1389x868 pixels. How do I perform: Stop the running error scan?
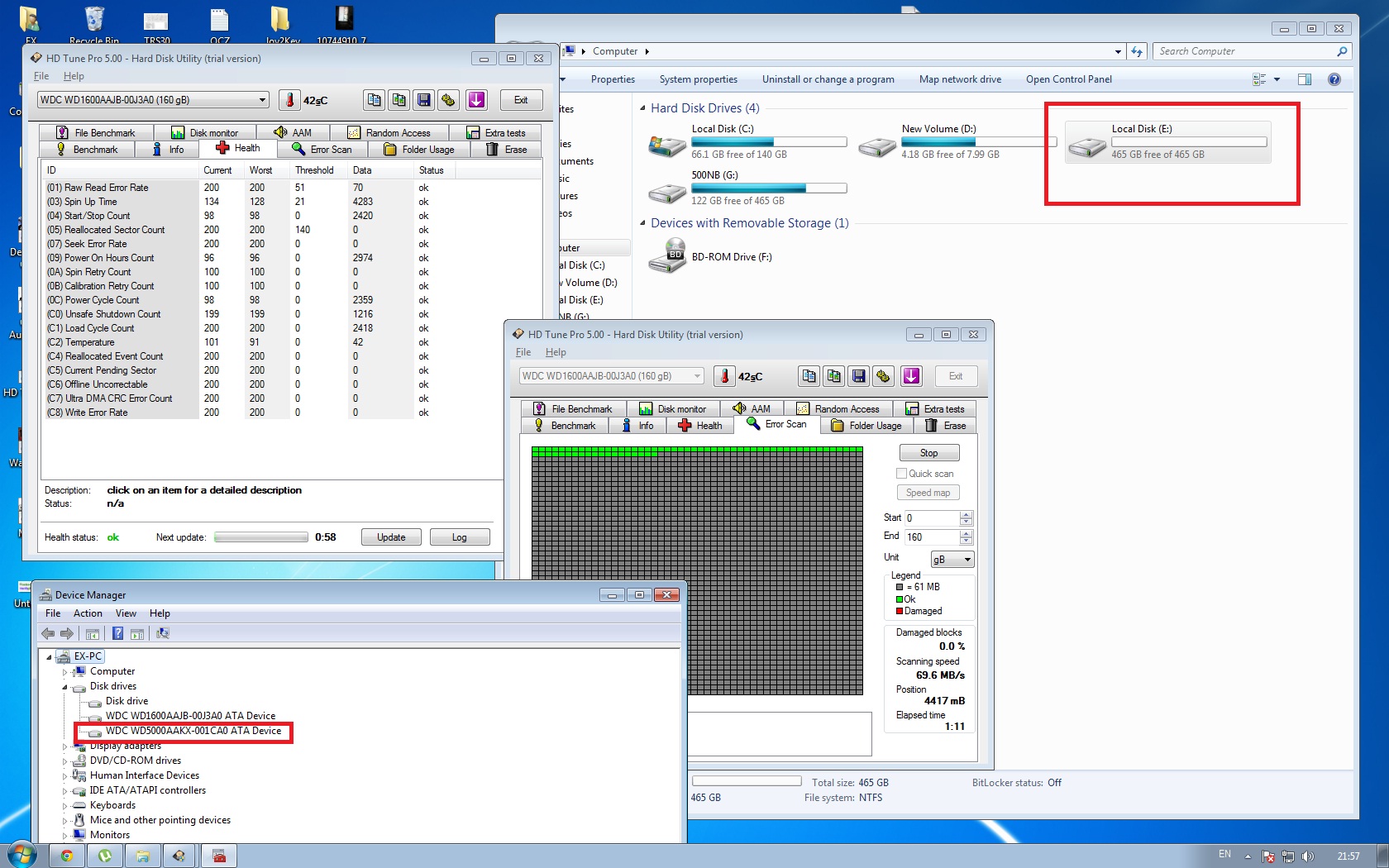click(929, 453)
